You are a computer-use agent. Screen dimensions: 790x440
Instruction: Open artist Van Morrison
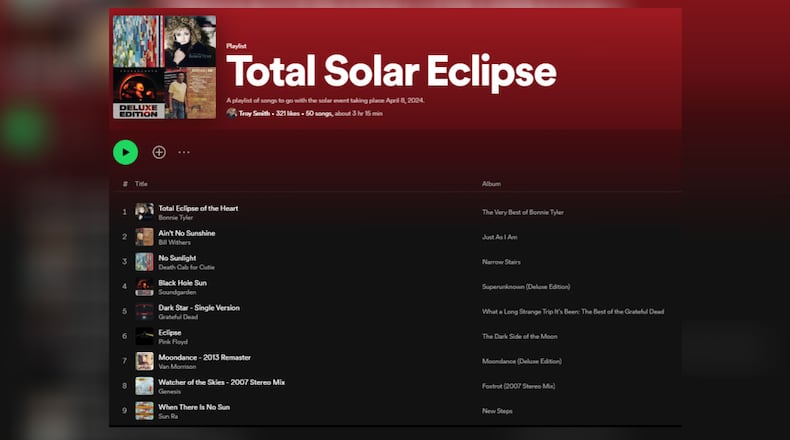177,366
